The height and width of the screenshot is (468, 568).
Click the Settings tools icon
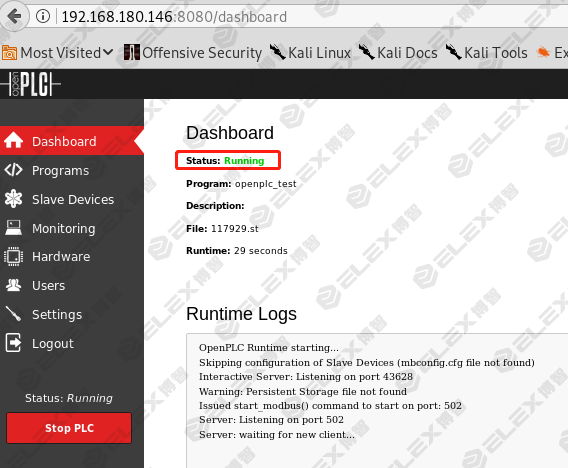pyautogui.click(x=13, y=314)
